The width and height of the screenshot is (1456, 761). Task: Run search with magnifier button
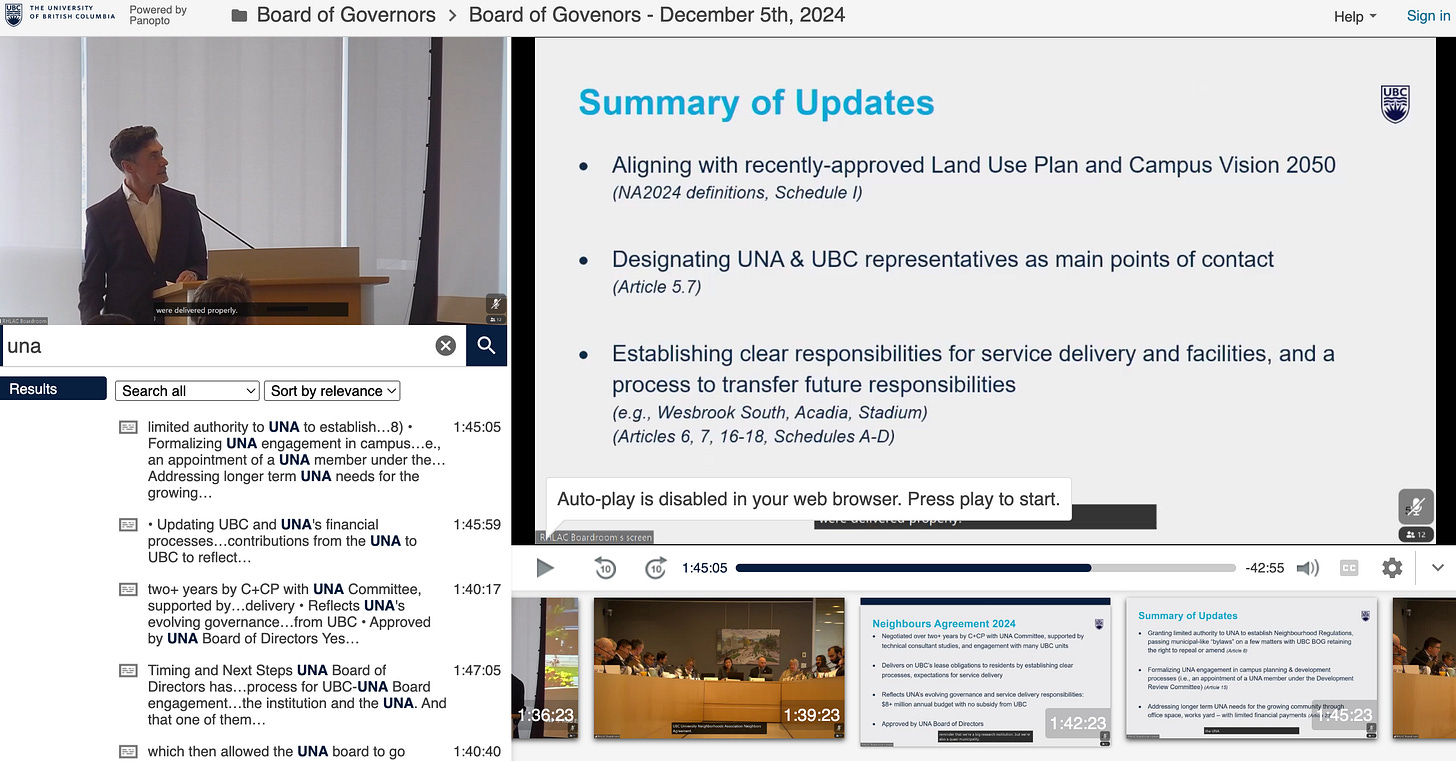[487, 346]
